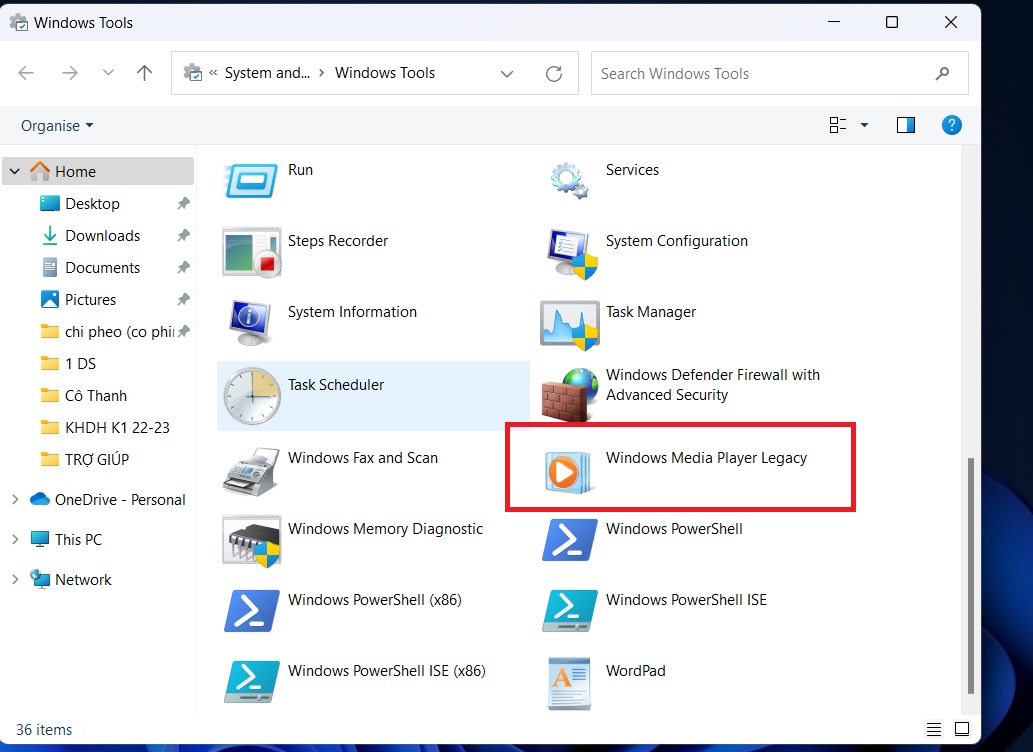Go up one folder level
This screenshot has height=752, width=1033.
pos(144,72)
